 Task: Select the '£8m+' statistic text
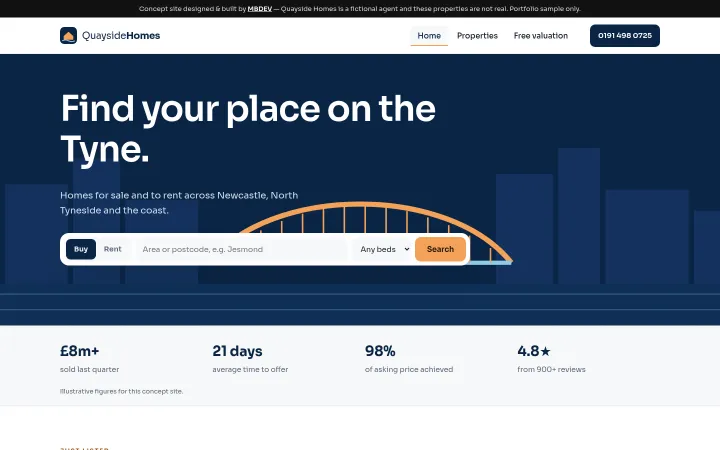[x=79, y=351]
